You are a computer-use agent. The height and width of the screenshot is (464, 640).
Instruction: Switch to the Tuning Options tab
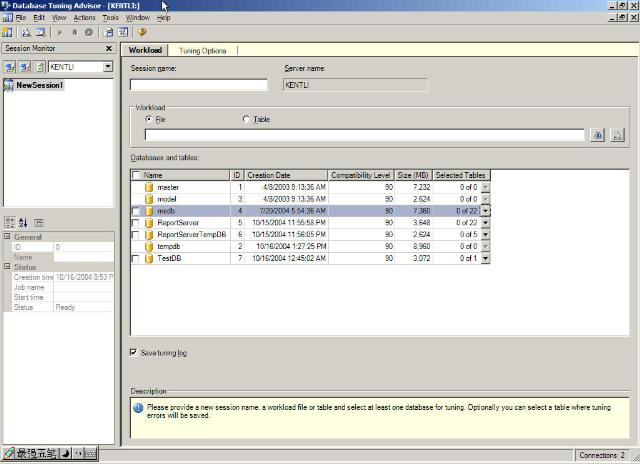(x=203, y=50)
